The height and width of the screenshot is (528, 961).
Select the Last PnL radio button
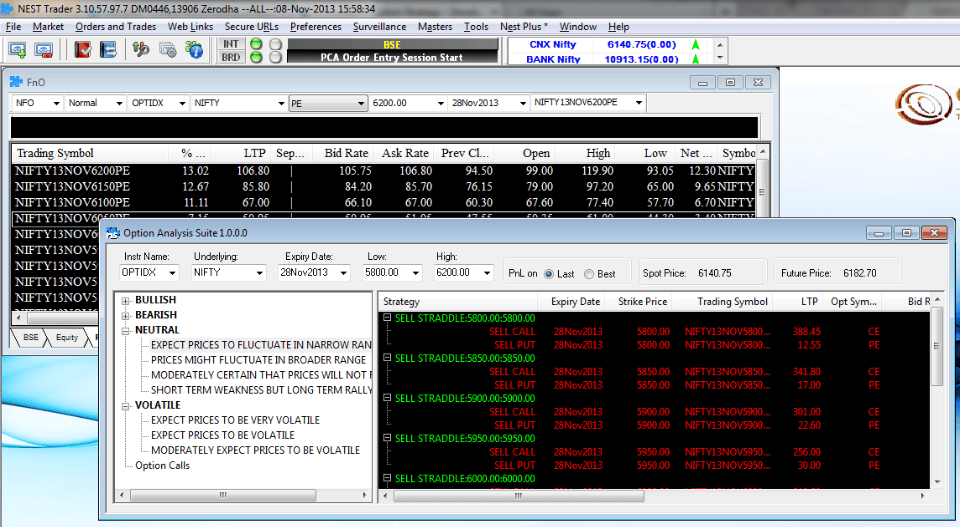[x=549, y=274]
